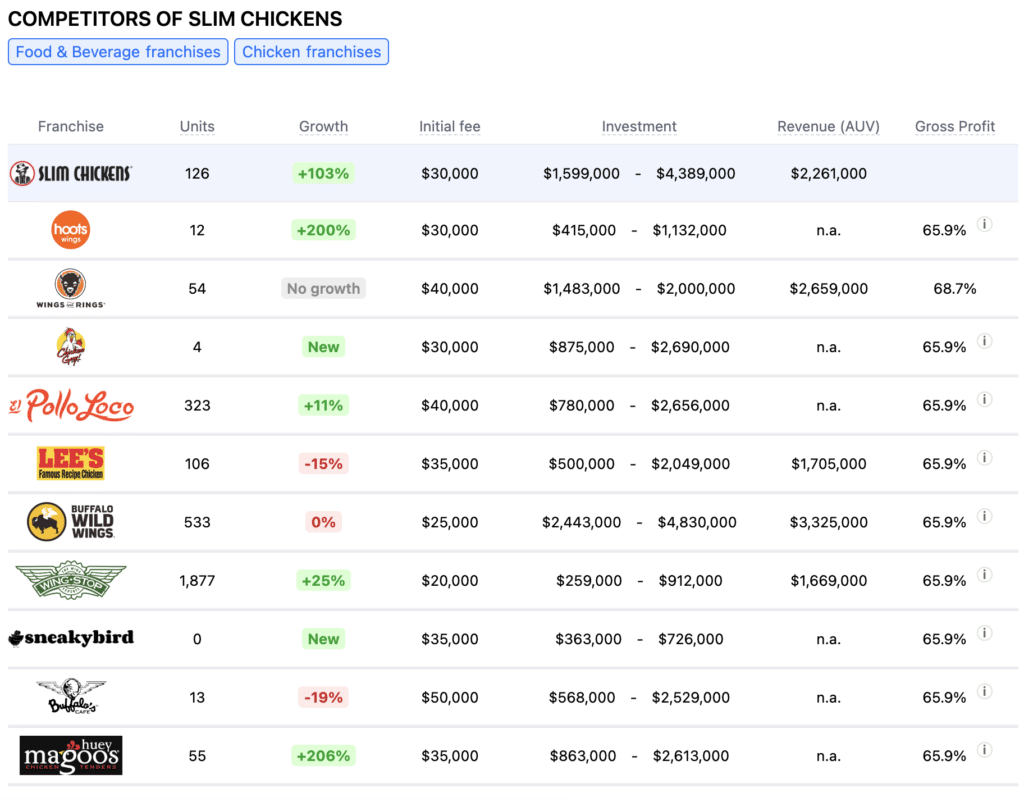Click the Initial fee column header
The height and width of the screenshot is (802, 1024).
pyautogui.click(x=449, y=126)
